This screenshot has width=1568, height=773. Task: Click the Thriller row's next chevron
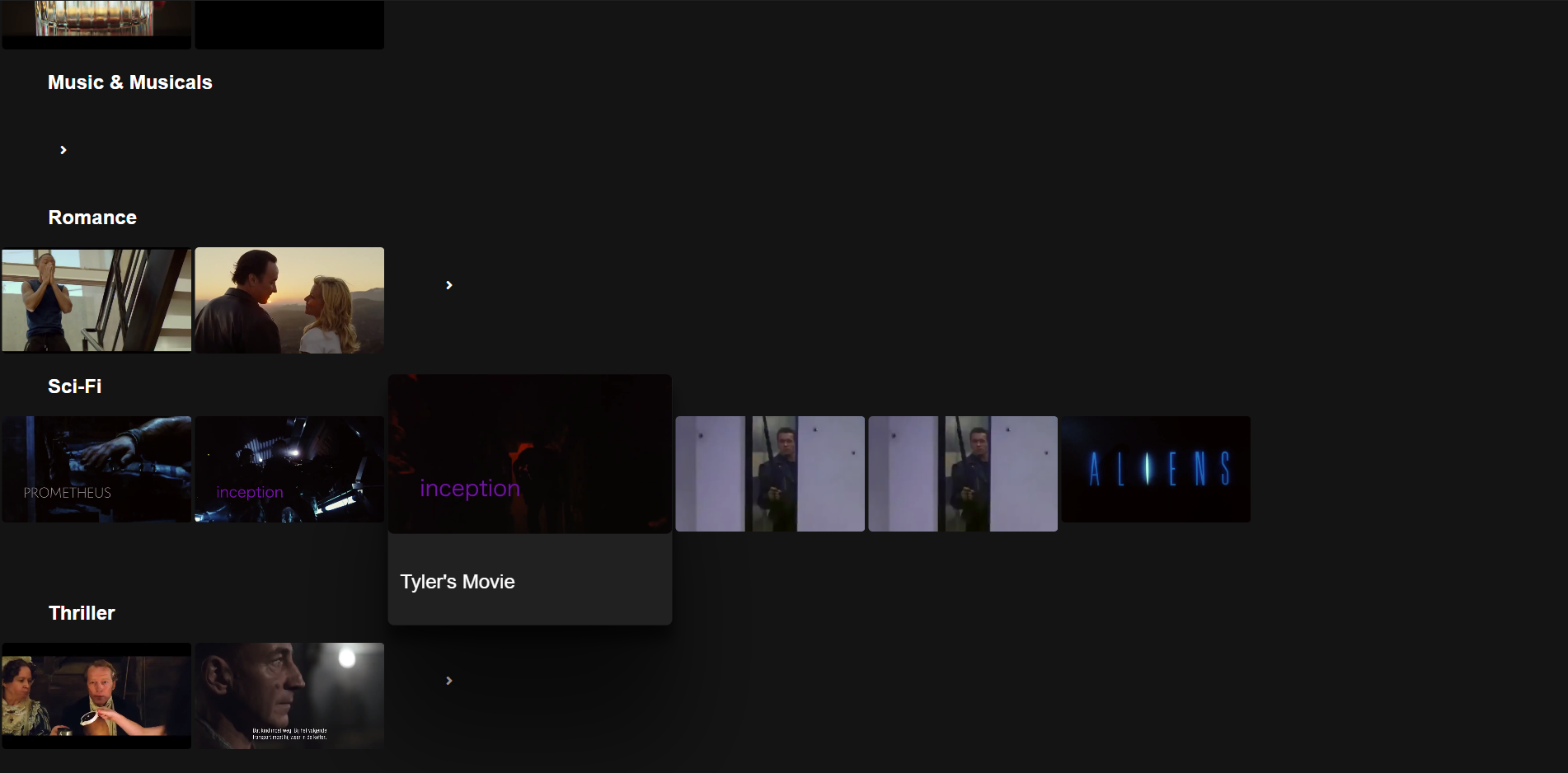point(449,681)
